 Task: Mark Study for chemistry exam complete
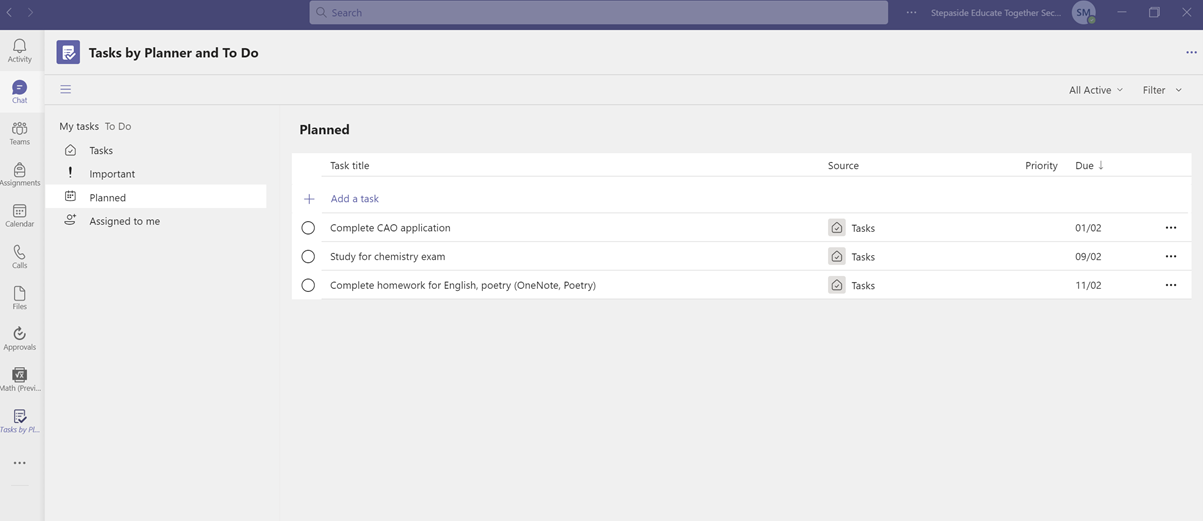point(308,257)
